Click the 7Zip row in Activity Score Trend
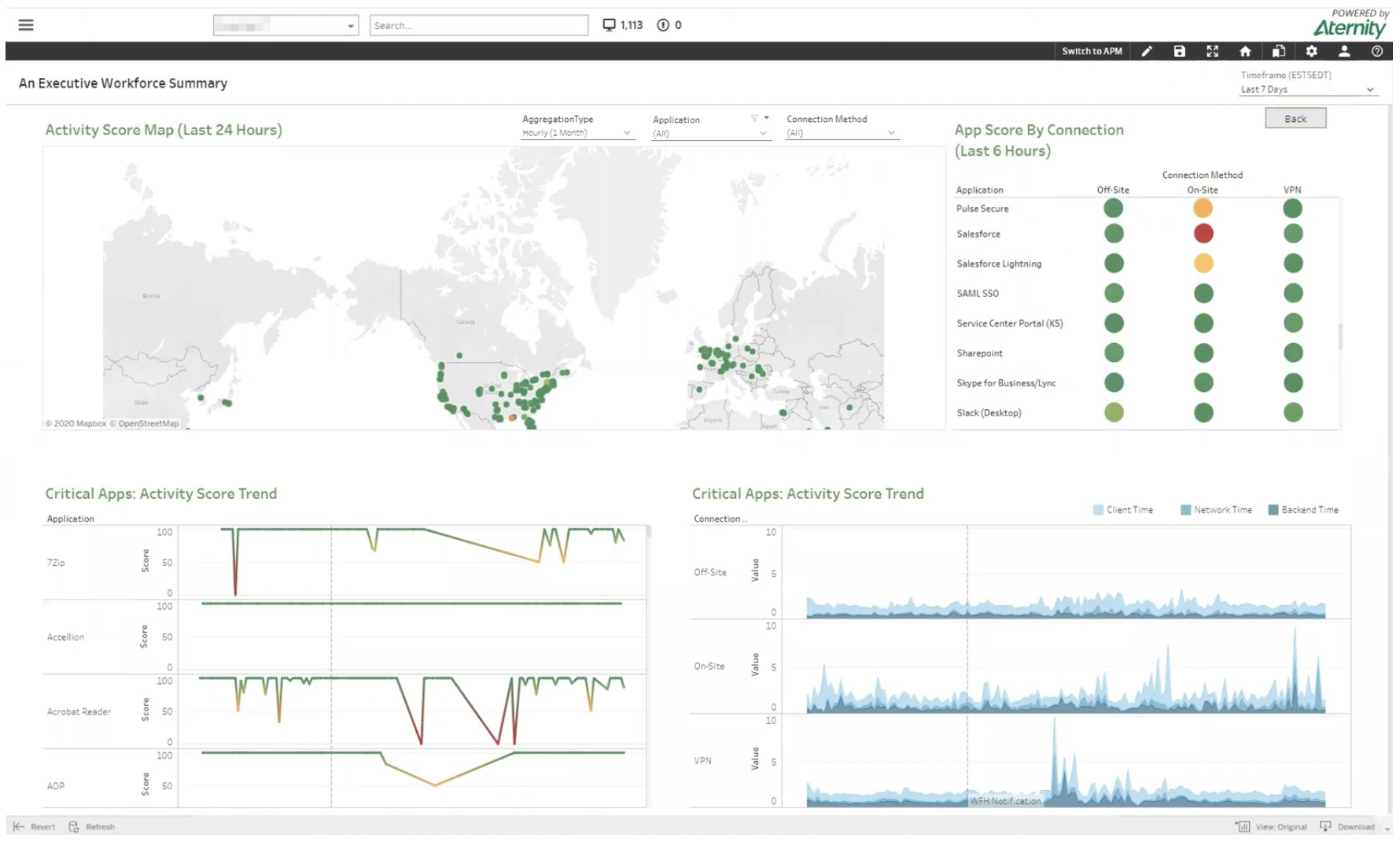The width and height of the screenshot is (1400, 842). (56, 563)
